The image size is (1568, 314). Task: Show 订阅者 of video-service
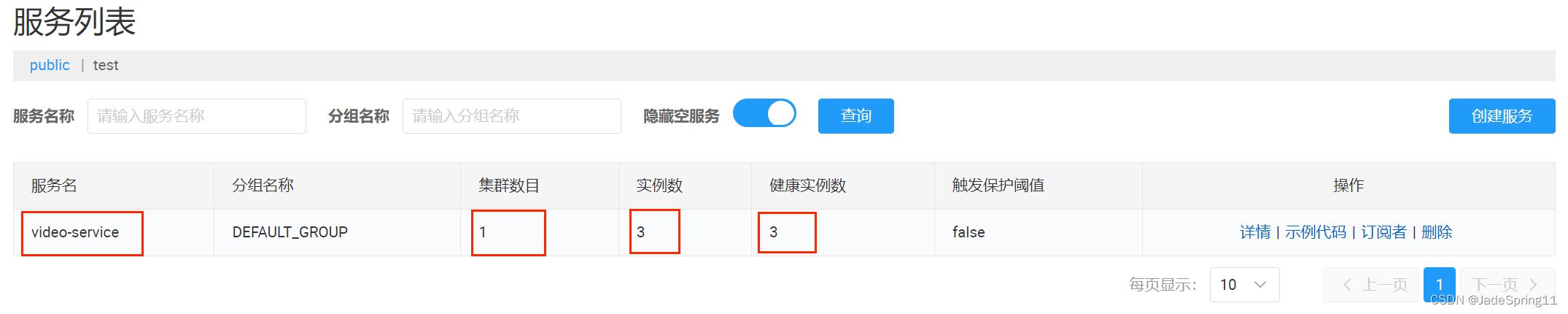[1383, 232]
